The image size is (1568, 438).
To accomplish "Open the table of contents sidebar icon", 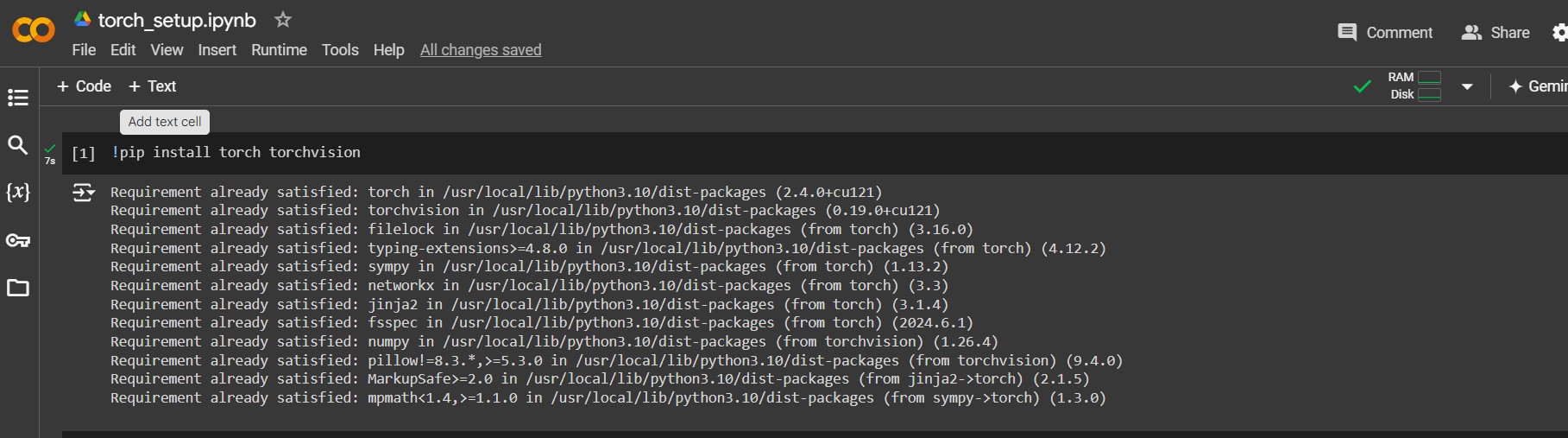I will pos(17,98).
